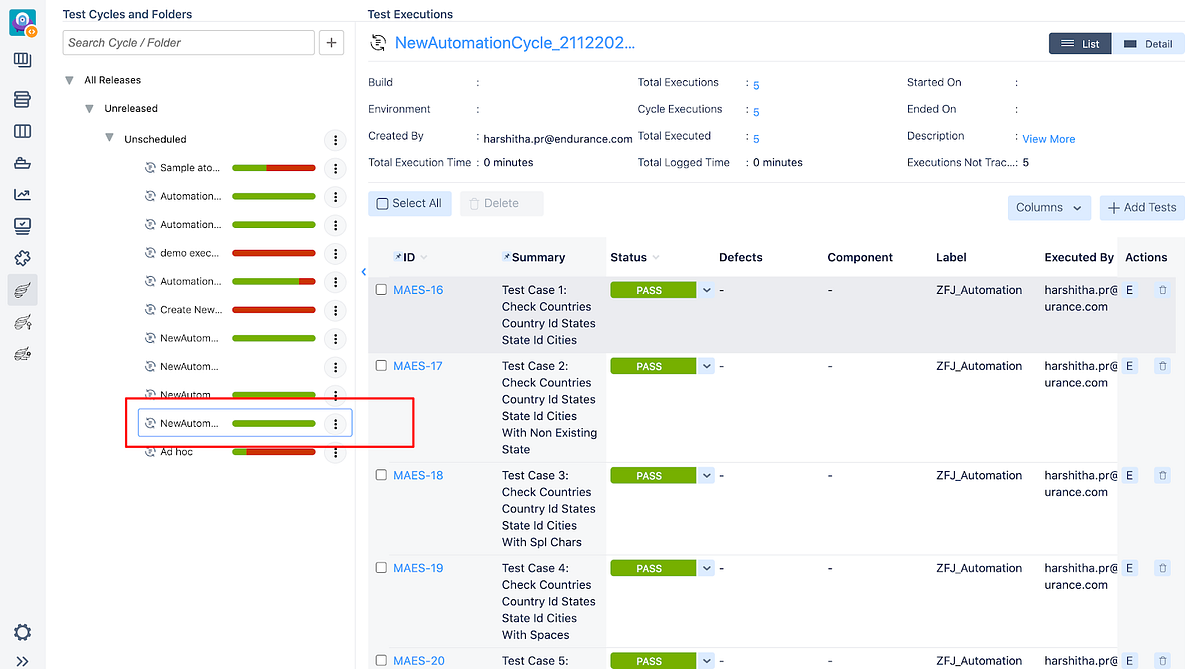The width and height of the screenshot is (1200, 669).
Task: Click the trash icon on MAES-16 row
Action: point(1162,290)
